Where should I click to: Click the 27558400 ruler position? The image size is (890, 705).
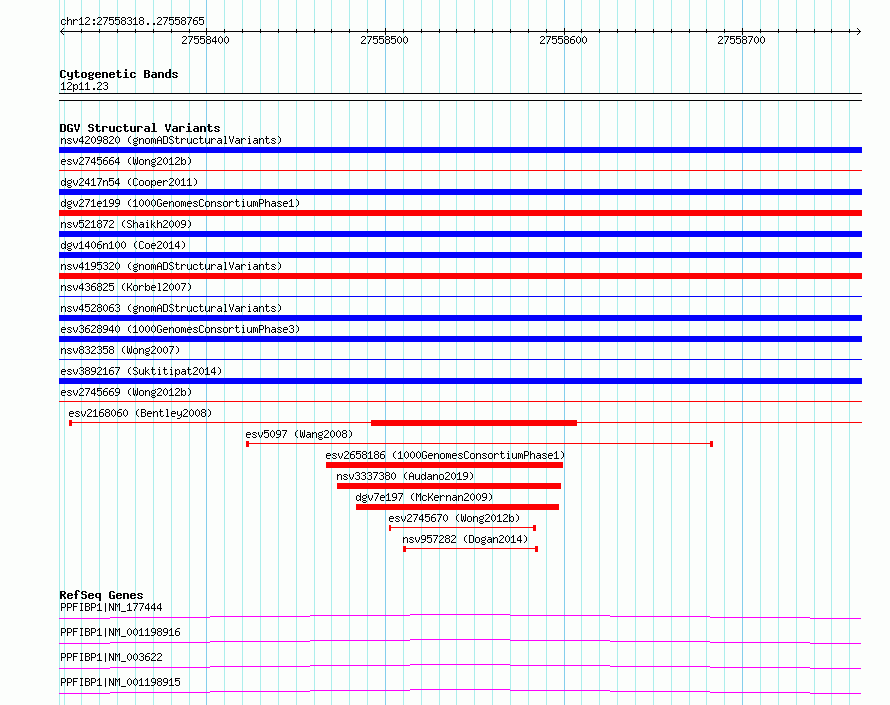(205, 40)
